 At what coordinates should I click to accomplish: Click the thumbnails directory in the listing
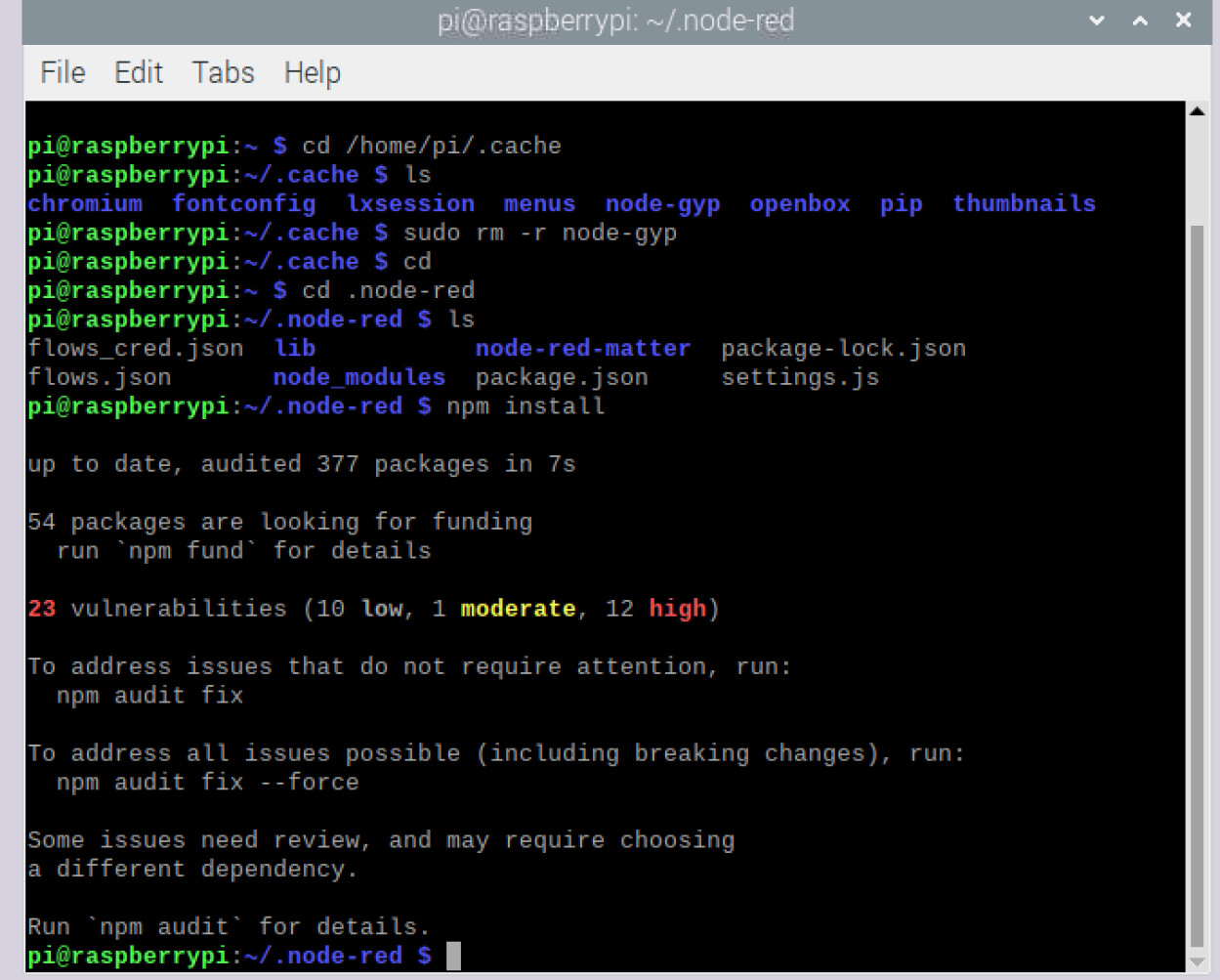(x=1024, y=204)
